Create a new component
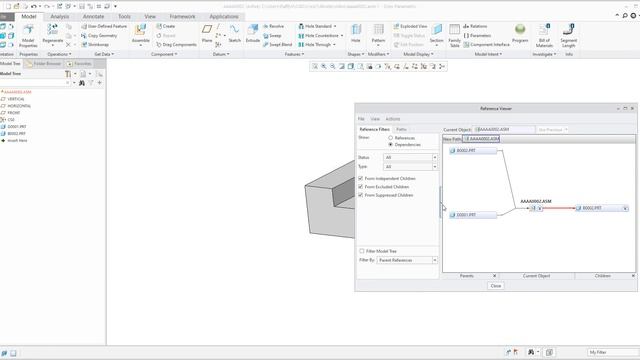Image resolution: width=640 pixels, height=360 pixels. (166, 26)
